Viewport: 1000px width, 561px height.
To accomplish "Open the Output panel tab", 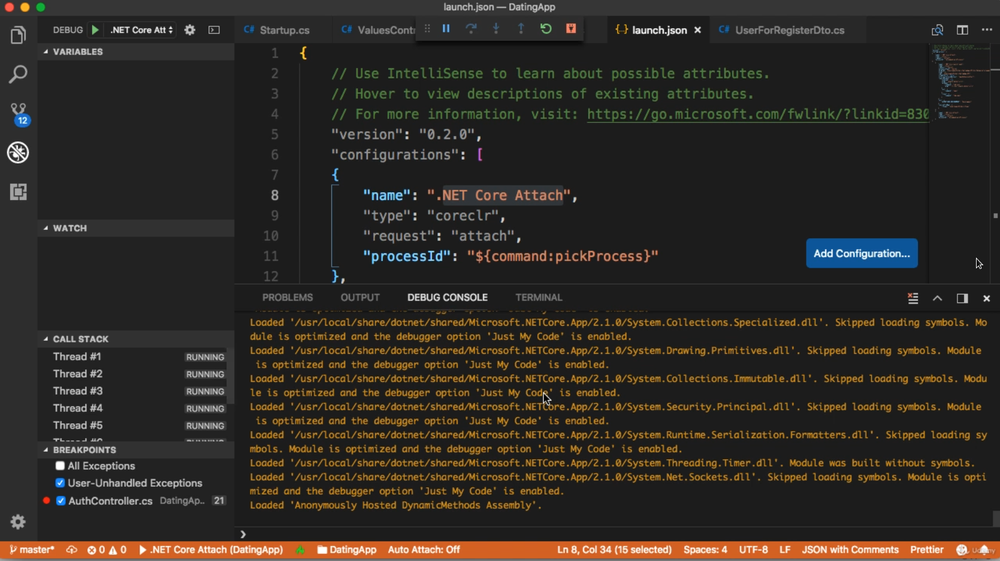I will click(x=360, y=298).
